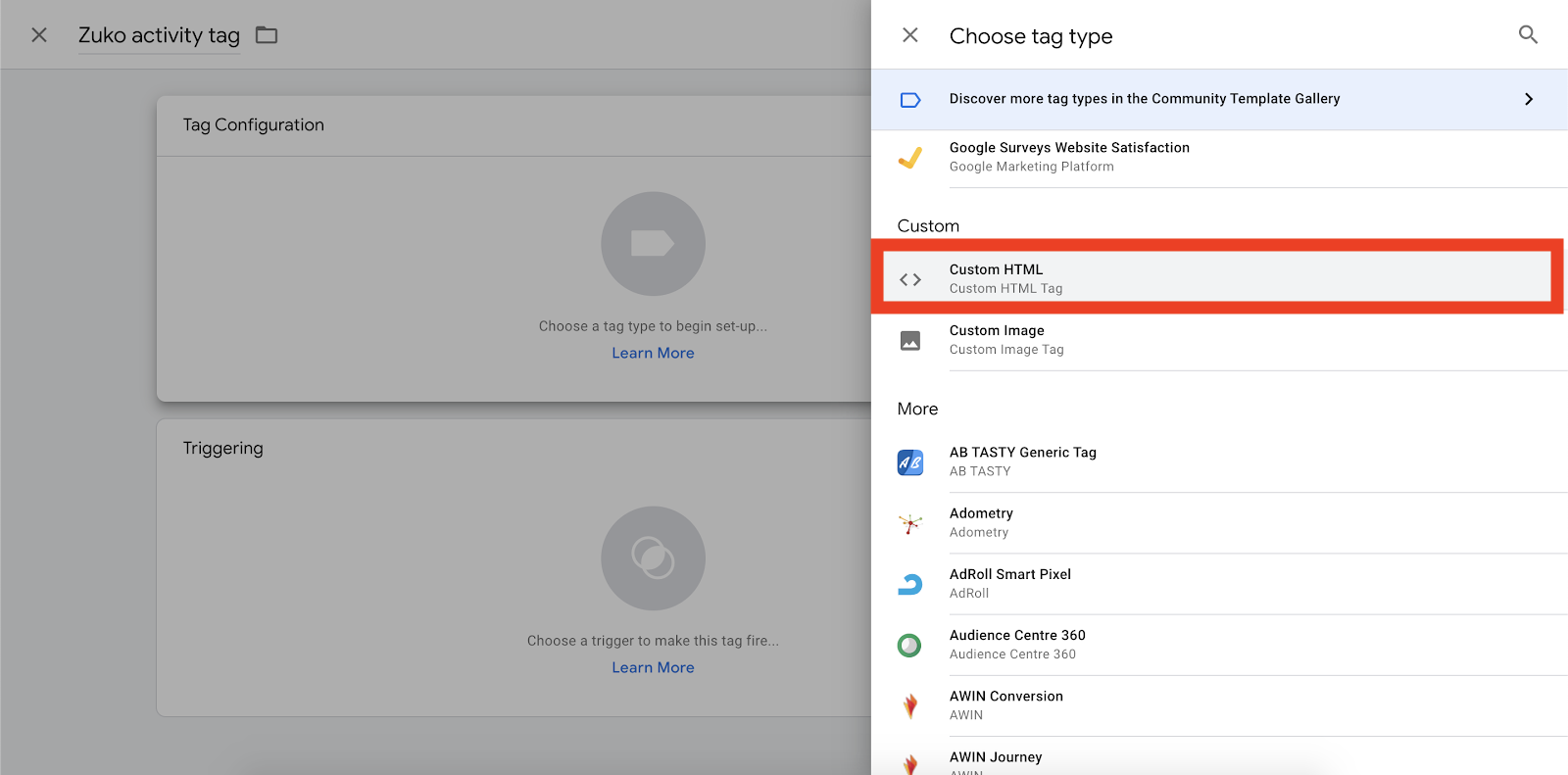Select the Adometry tag type
1568x775 pixels.
pos(1219,522)
